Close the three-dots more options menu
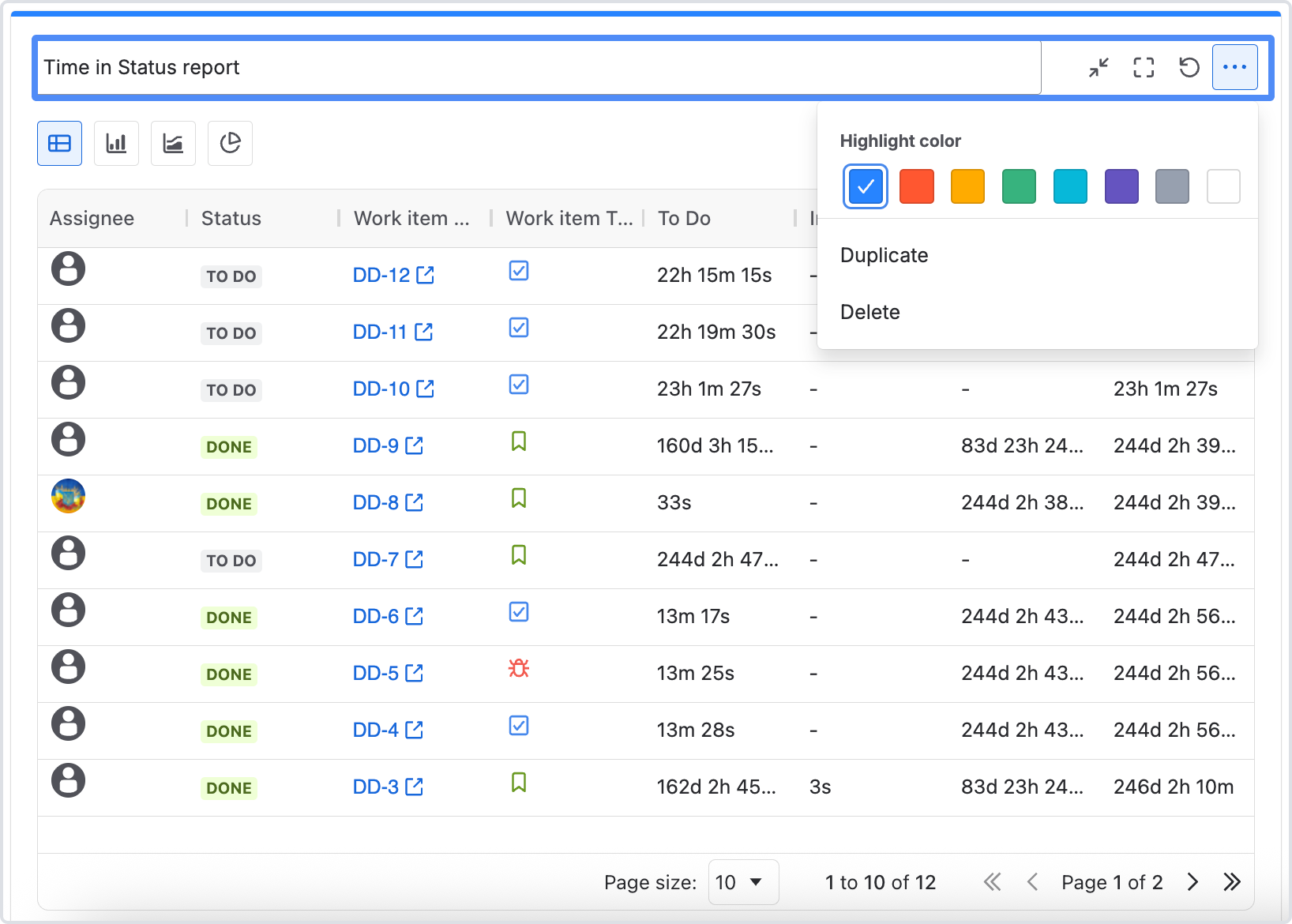This screenshot has width=1292, height=924. click(x=1234, y=68)
